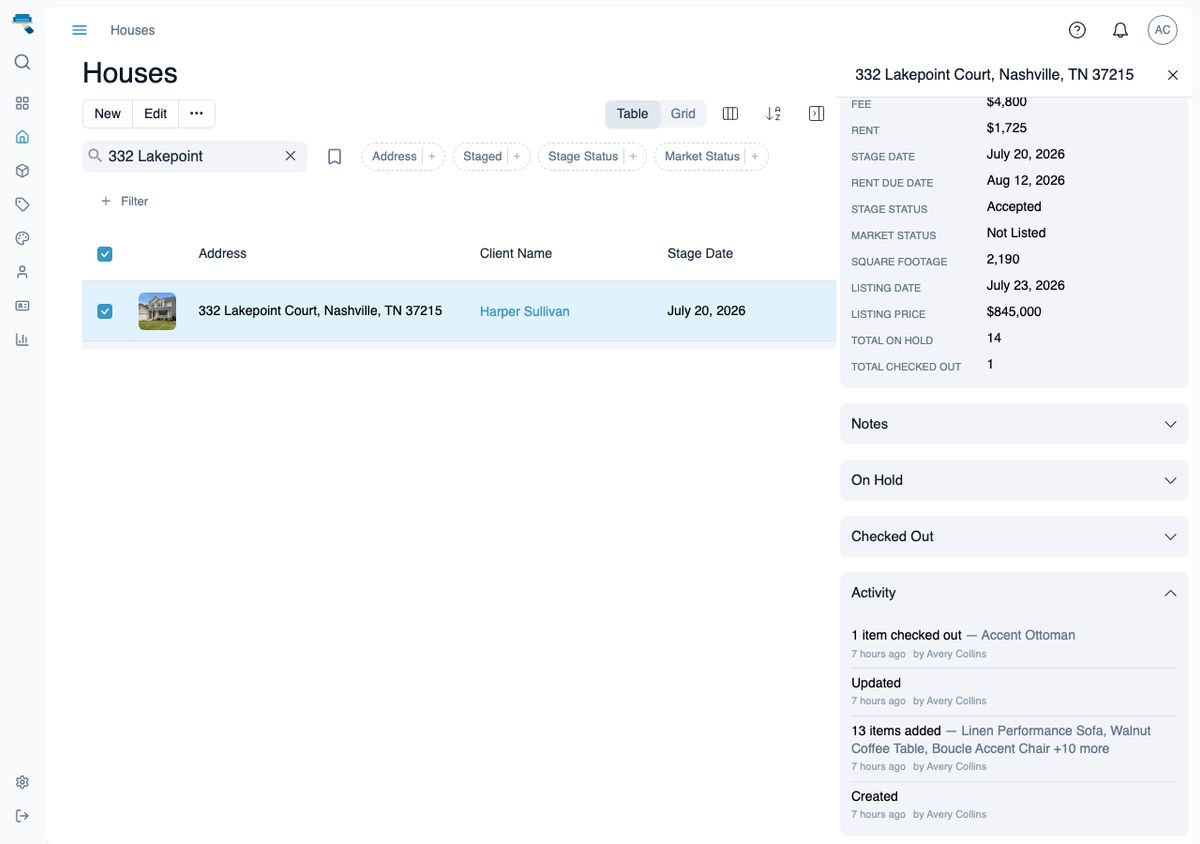Open the help question mark icon

pos(1077,30)
